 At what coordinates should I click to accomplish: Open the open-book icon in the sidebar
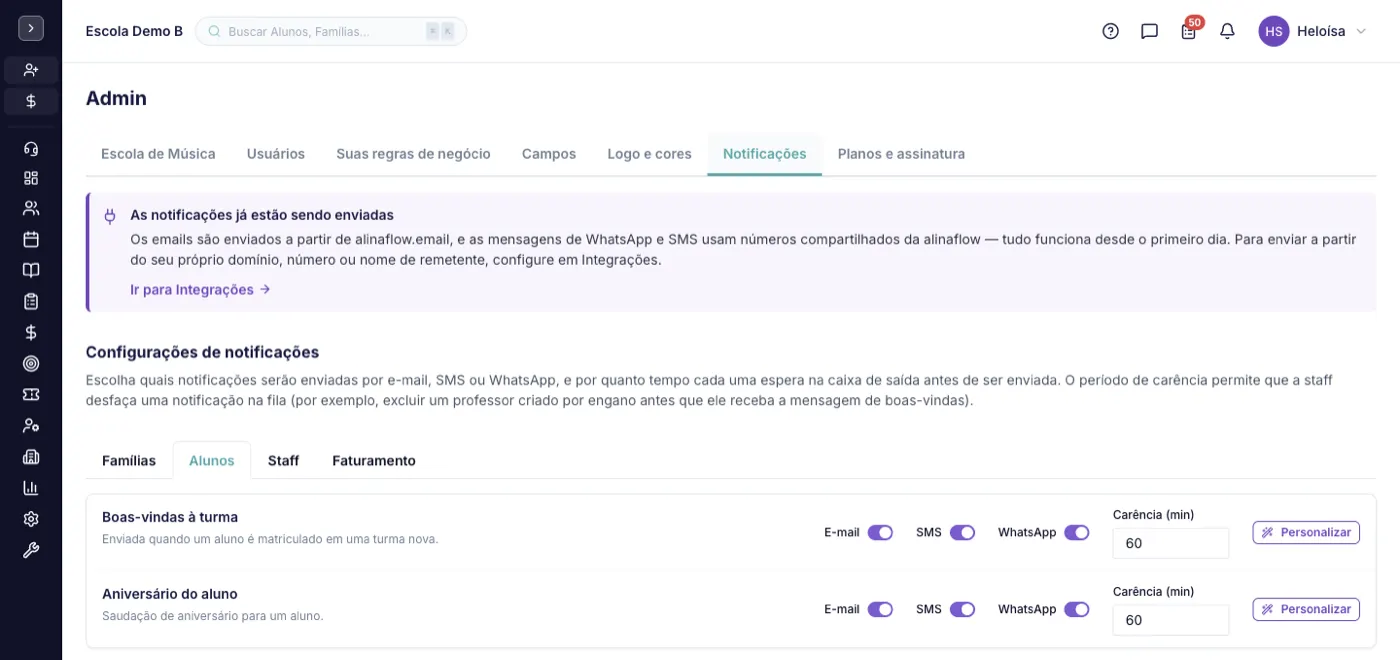(x=31, y=270)
